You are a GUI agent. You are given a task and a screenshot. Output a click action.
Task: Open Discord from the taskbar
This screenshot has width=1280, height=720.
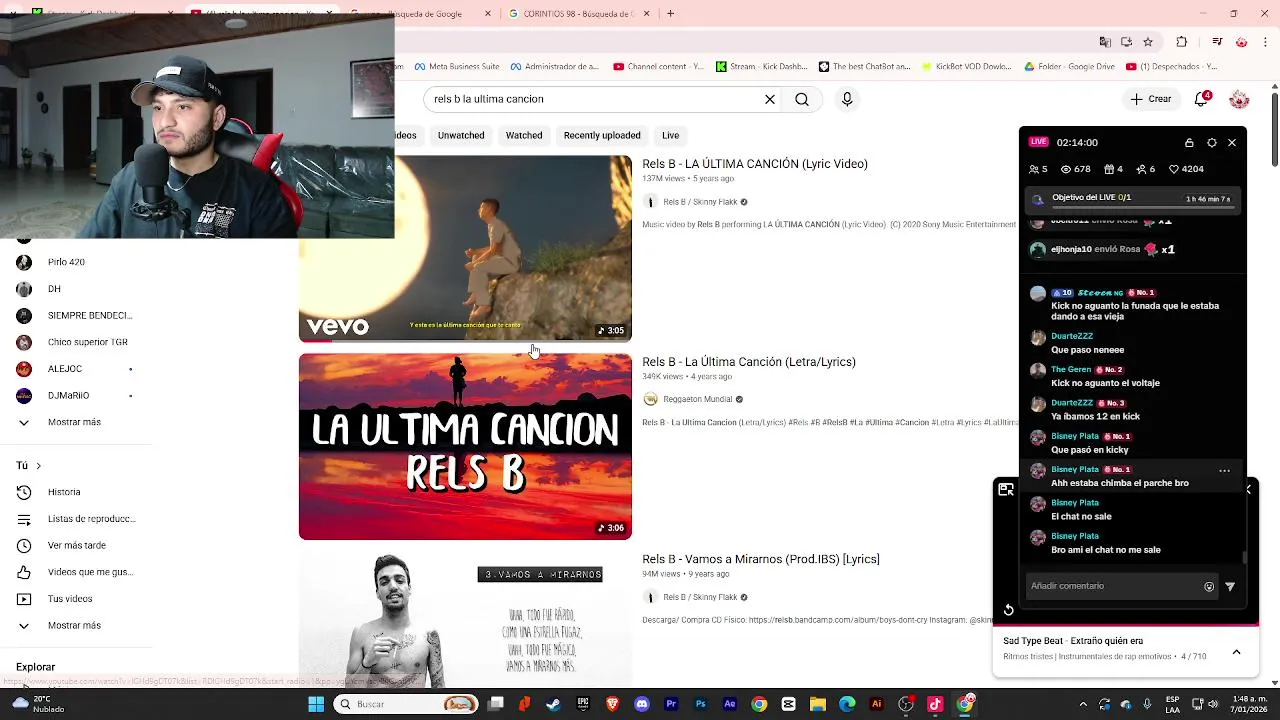[642, 704]
